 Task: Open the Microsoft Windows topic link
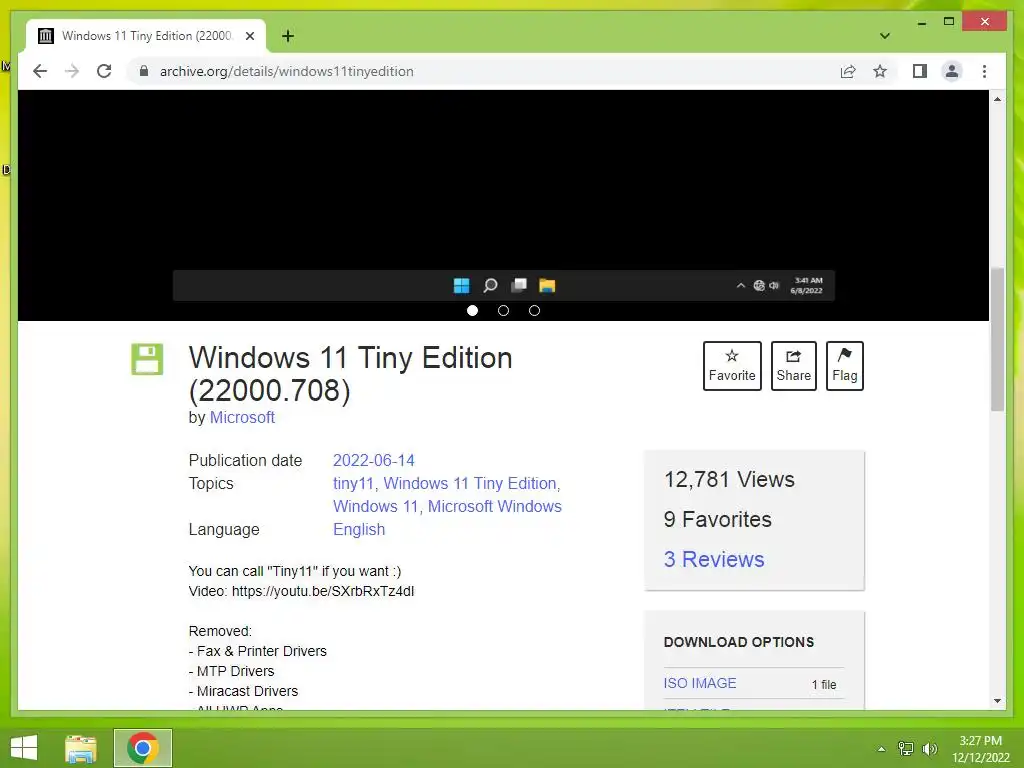click(494, 506)
